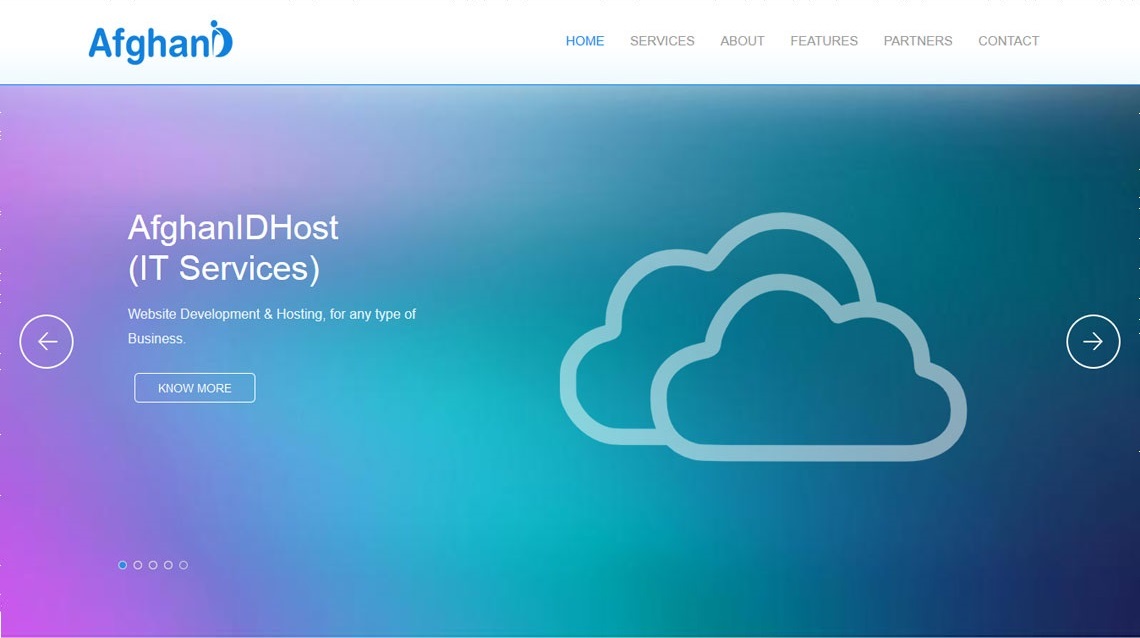
Task: Select first slide indicator dot
Action: click(x=122, y=565)
